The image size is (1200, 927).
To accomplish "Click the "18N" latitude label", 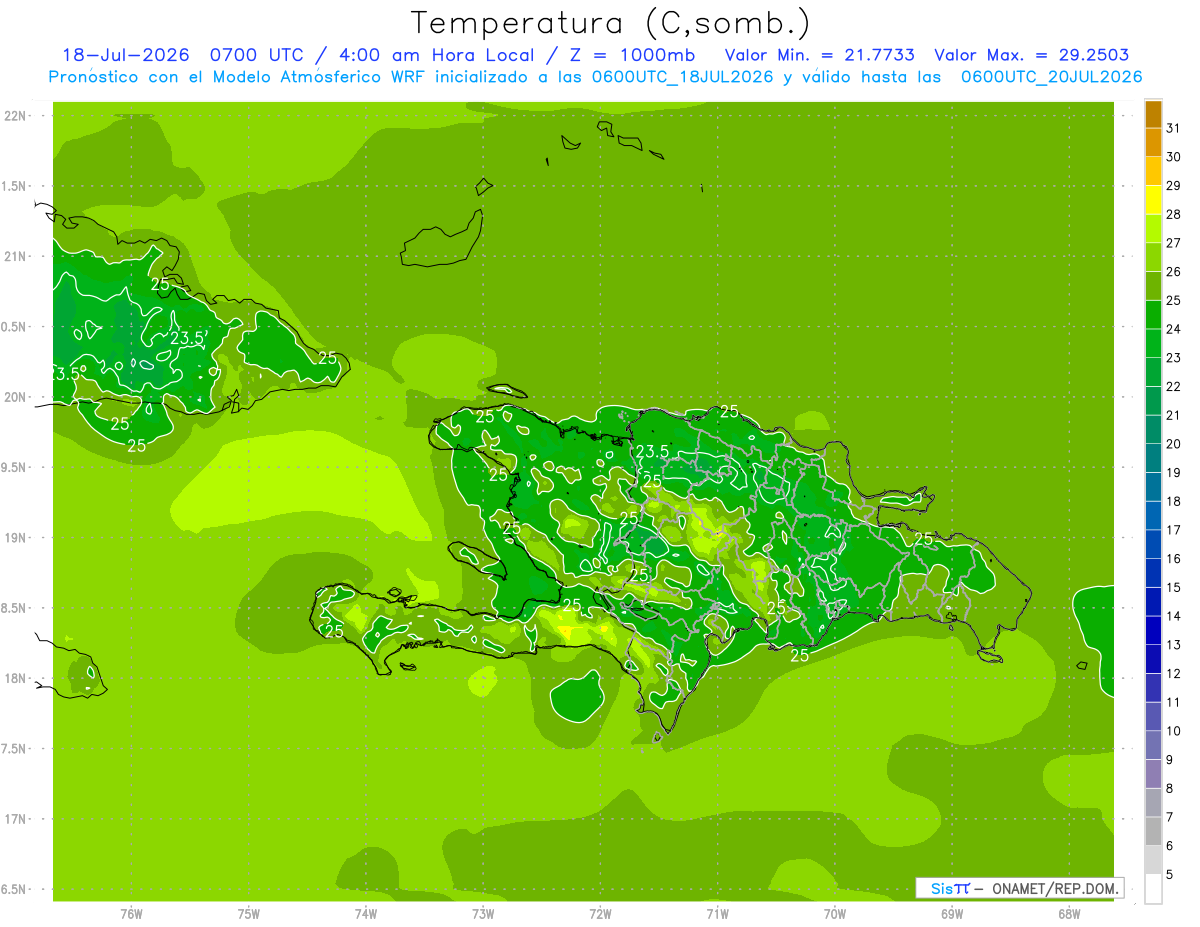I will (x=16, y=679).
